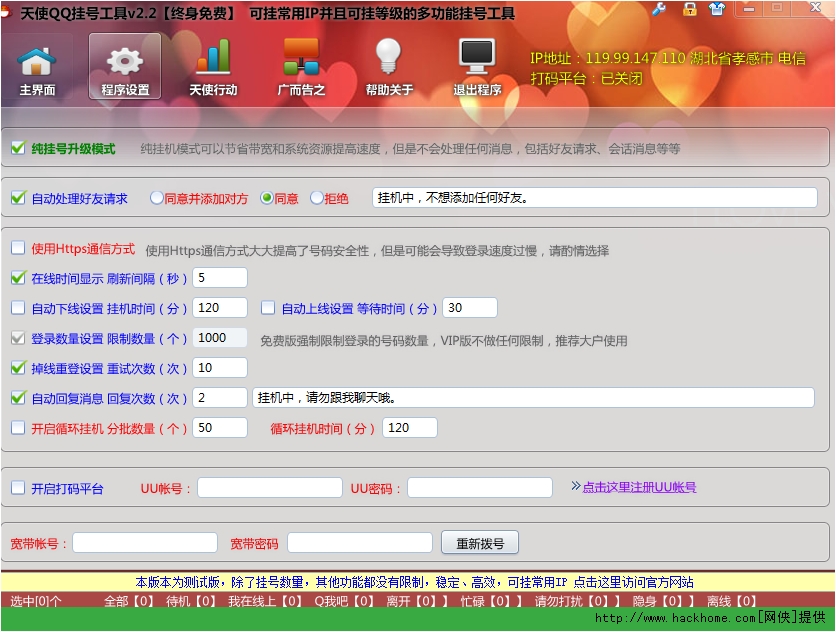Click the UU帐号 input field

(x=270, y=487)
